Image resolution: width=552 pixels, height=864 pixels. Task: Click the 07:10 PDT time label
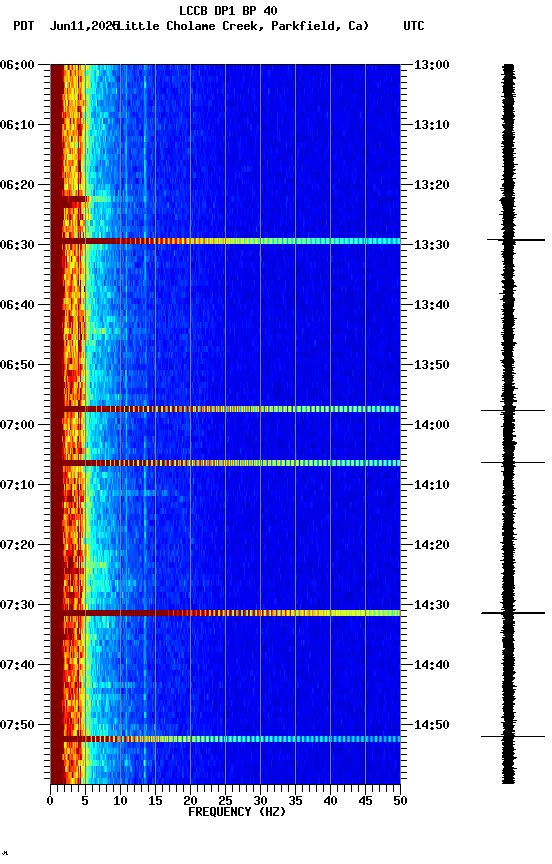[x=17, y=485]
